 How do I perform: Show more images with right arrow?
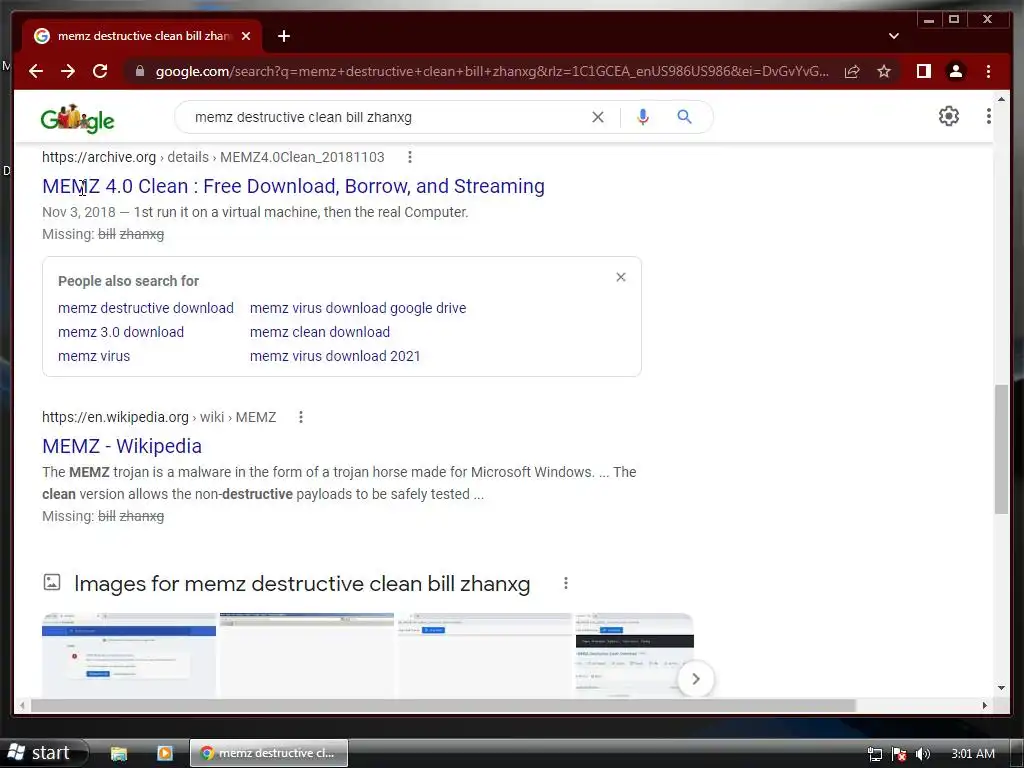tap(696, 679)
